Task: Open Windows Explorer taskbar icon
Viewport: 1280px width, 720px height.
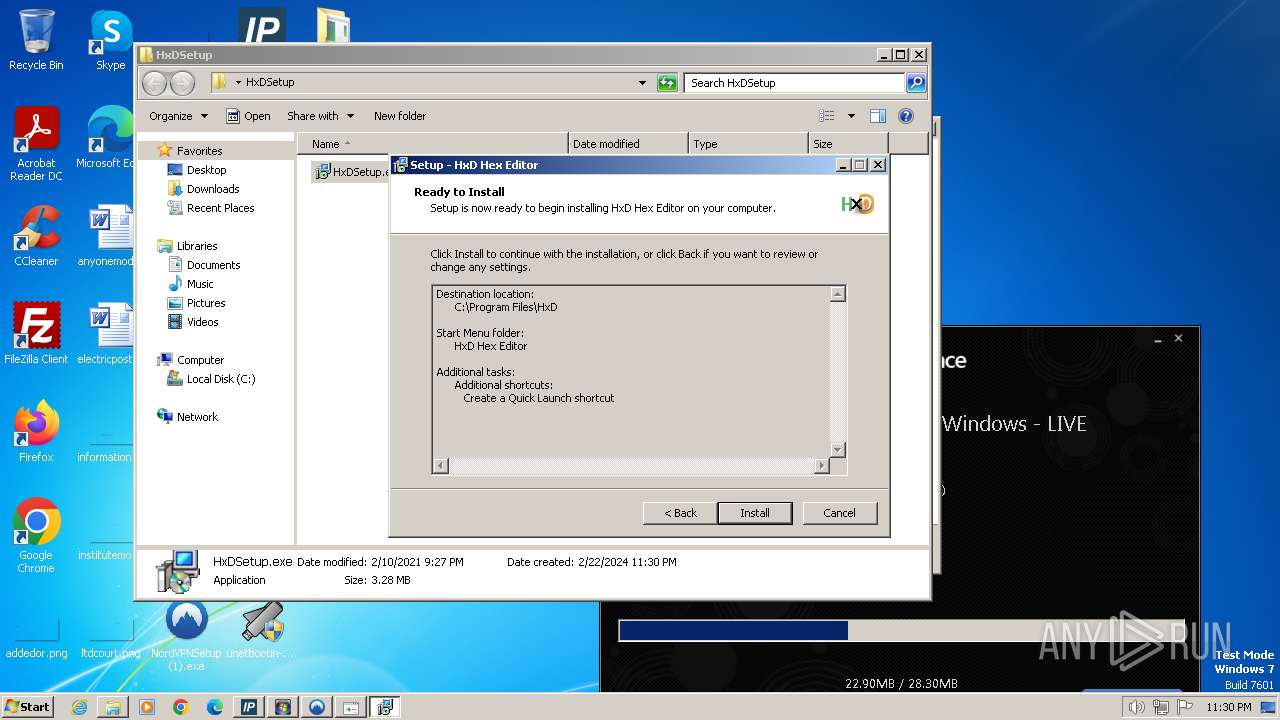Action: (x=113, y=707)
